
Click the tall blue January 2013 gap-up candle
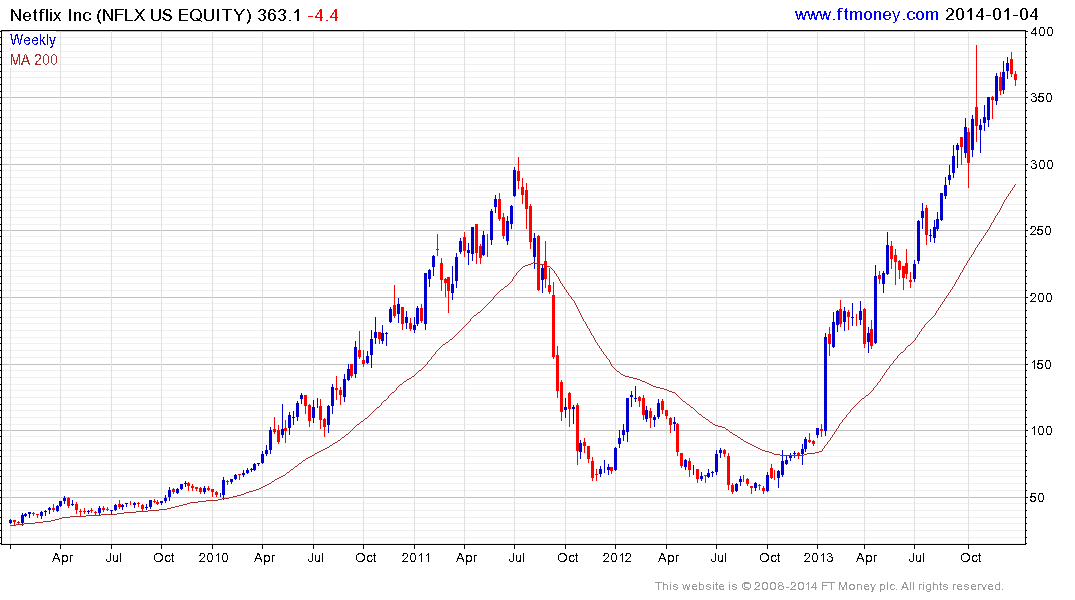point(825,384)
